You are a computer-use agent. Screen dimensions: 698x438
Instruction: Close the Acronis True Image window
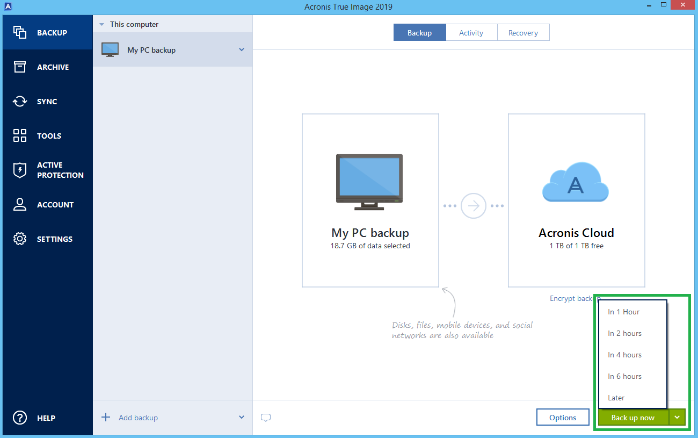[683, 5]
